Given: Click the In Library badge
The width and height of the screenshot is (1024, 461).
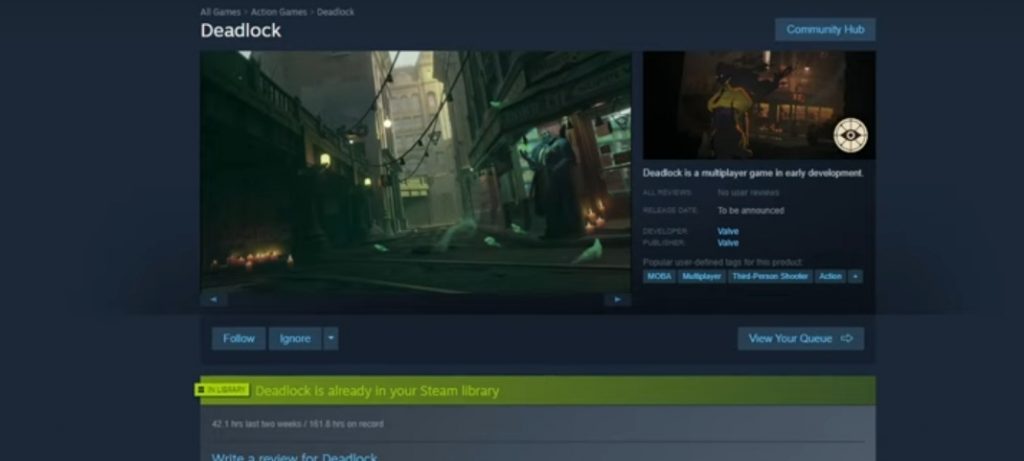Looking at the screenshot, I should click(222, 390).
